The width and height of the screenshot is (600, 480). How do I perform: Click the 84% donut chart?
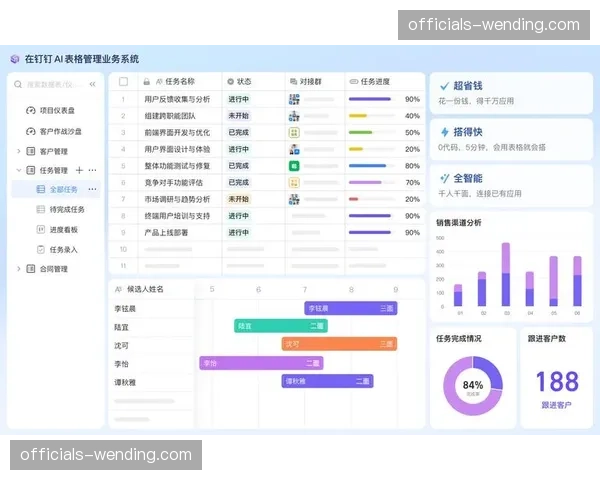(473, 386)
